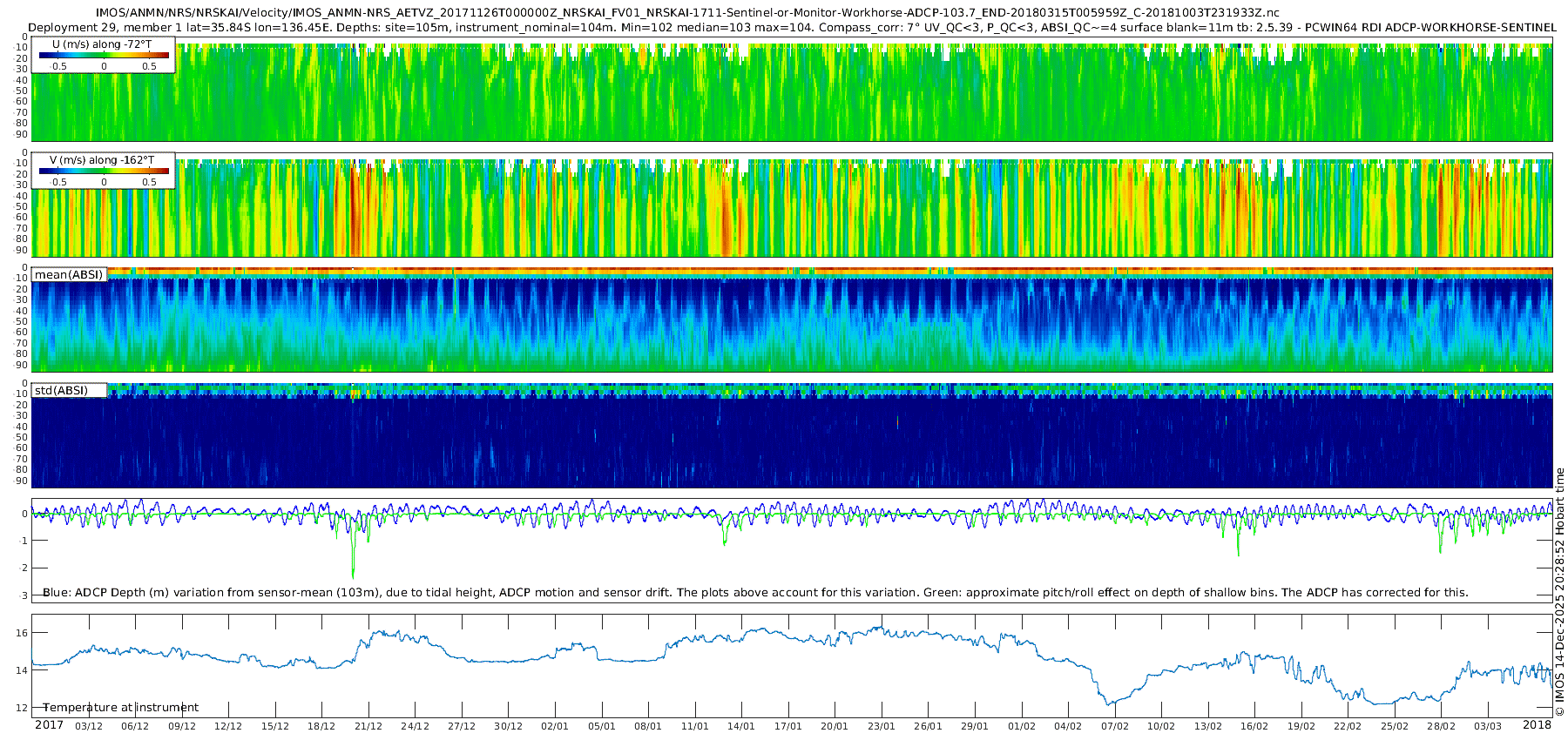Select the mean(ABSI) panel label
Screen dimensions: 1568x740
(x=69, y=275)
